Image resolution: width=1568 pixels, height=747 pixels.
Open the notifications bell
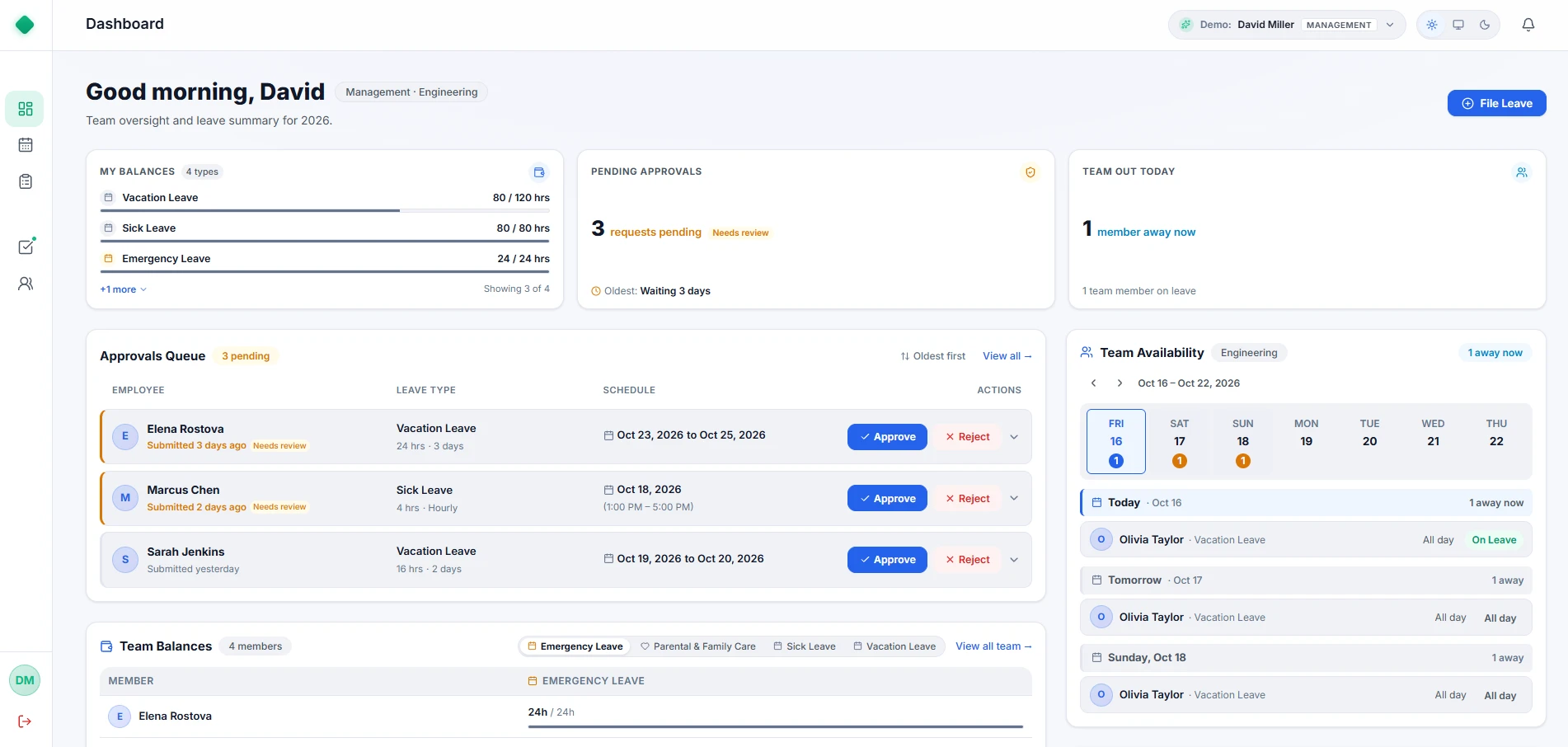pyautogui.click(x=1528, y=25)
